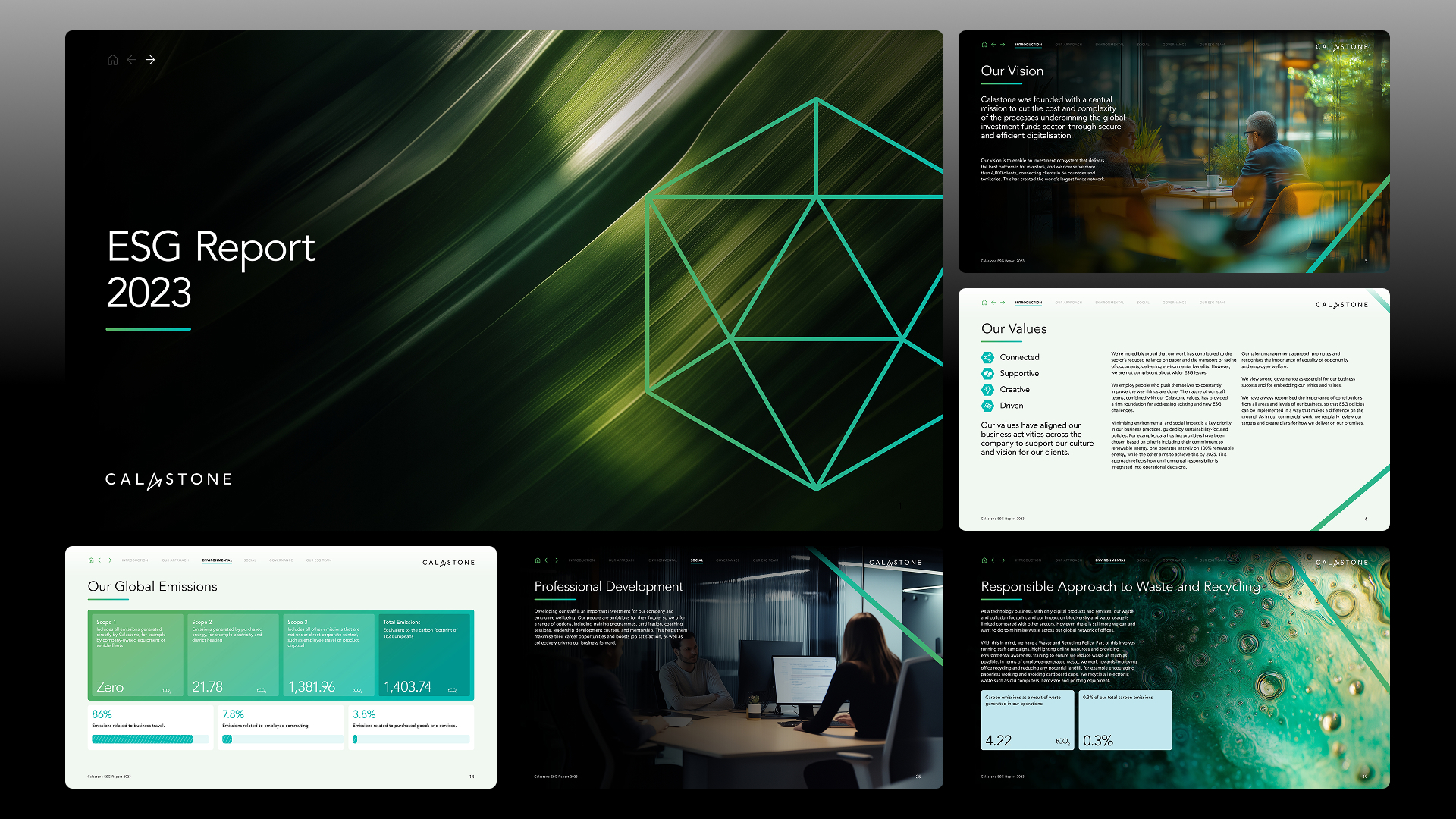1456x819 pixels.
Task: Click the back arrow on the ESG Report cover
Action: 132,60
